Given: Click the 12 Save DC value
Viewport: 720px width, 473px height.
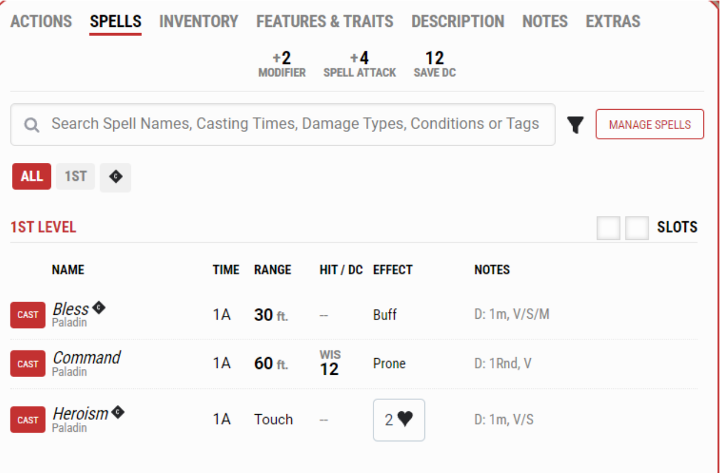Looking at the screenshot, I should pyautogui.click(x=434, y=58).
